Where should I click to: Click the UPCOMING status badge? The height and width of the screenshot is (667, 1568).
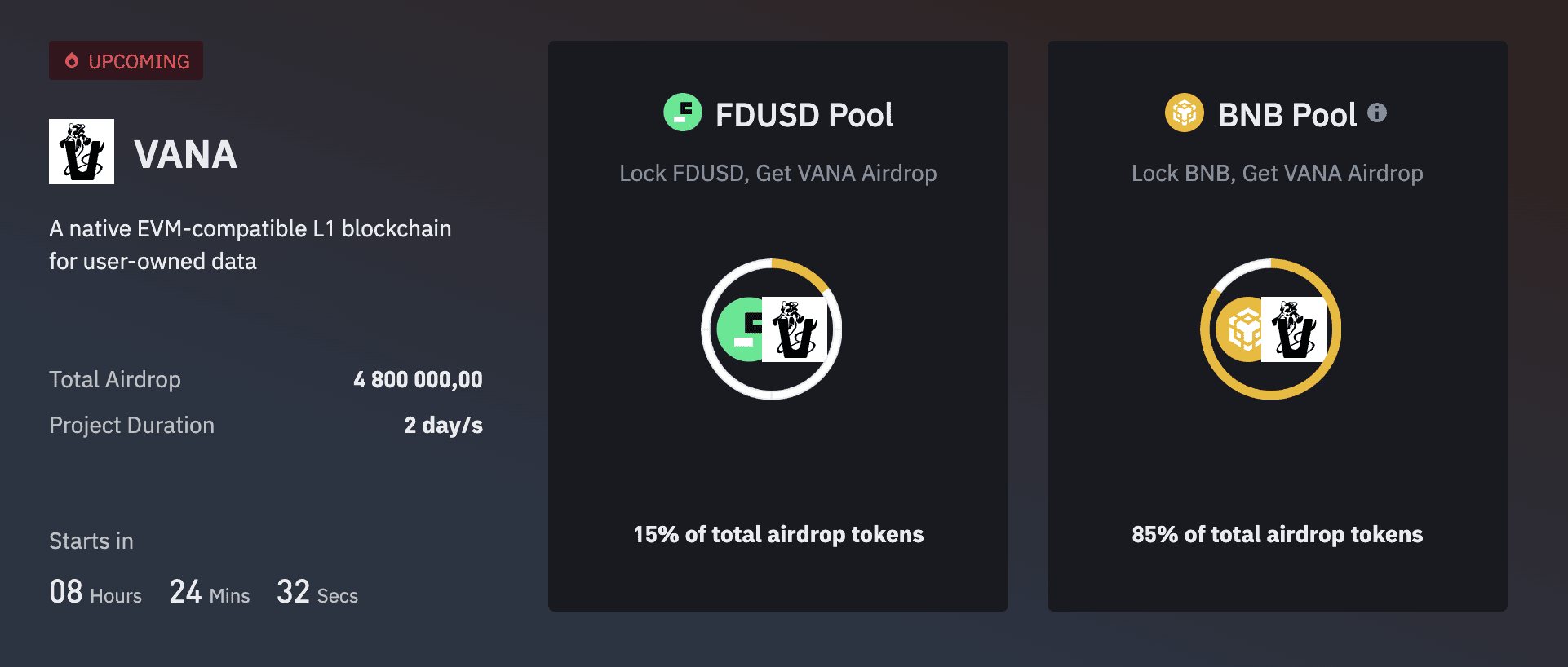(126, 61)
